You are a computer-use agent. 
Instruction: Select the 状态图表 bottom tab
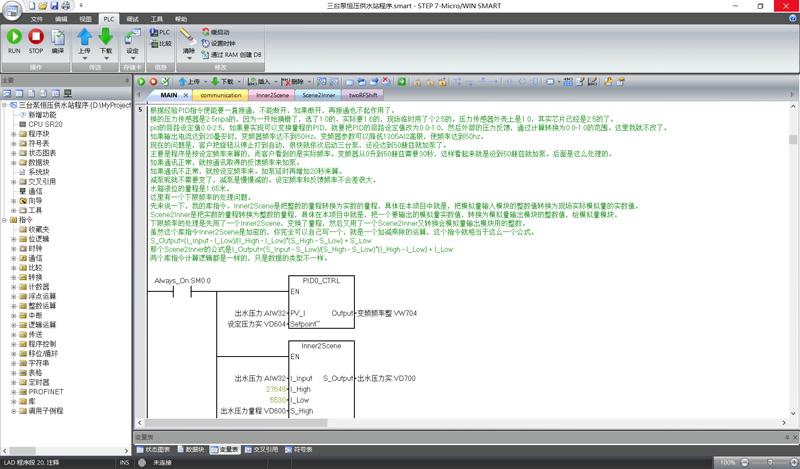[154, 450]
